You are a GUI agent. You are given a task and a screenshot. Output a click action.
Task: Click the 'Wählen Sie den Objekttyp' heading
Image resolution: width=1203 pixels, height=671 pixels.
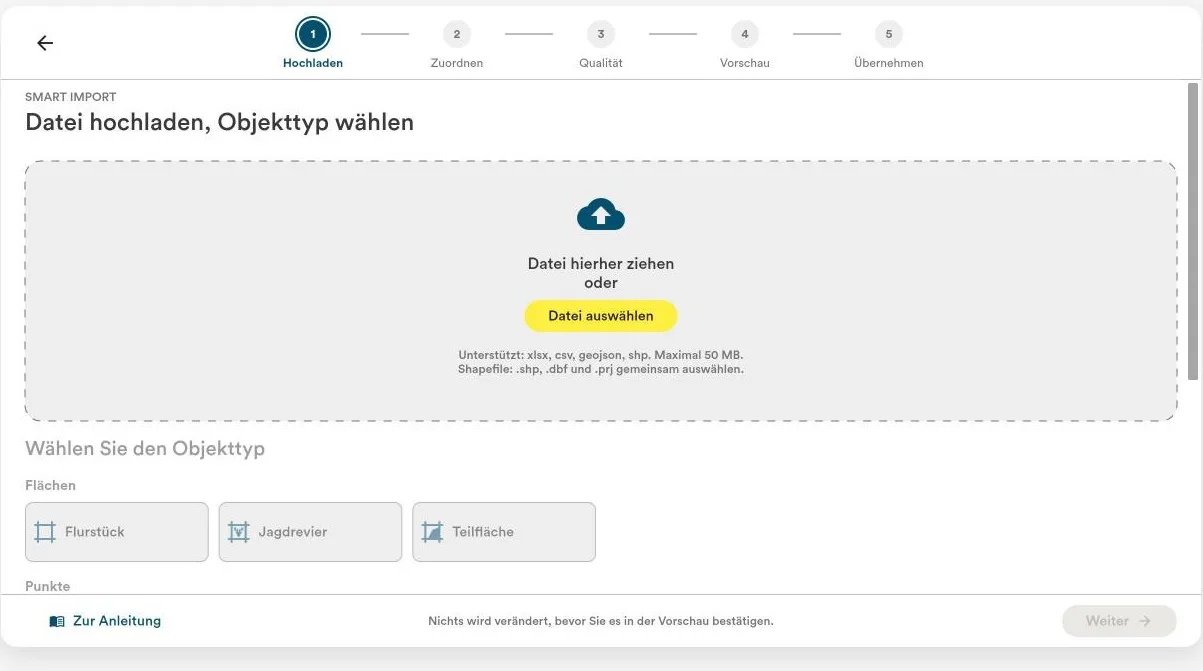[x=145, y=448]
